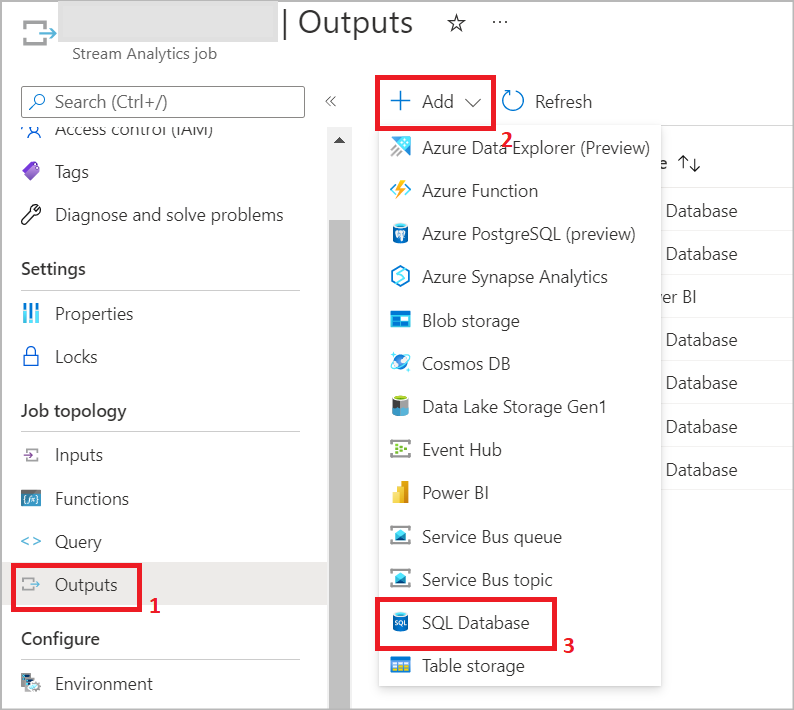Open the Add output dropdown
The width and height of the screenshot is (794, 710).
436,101
